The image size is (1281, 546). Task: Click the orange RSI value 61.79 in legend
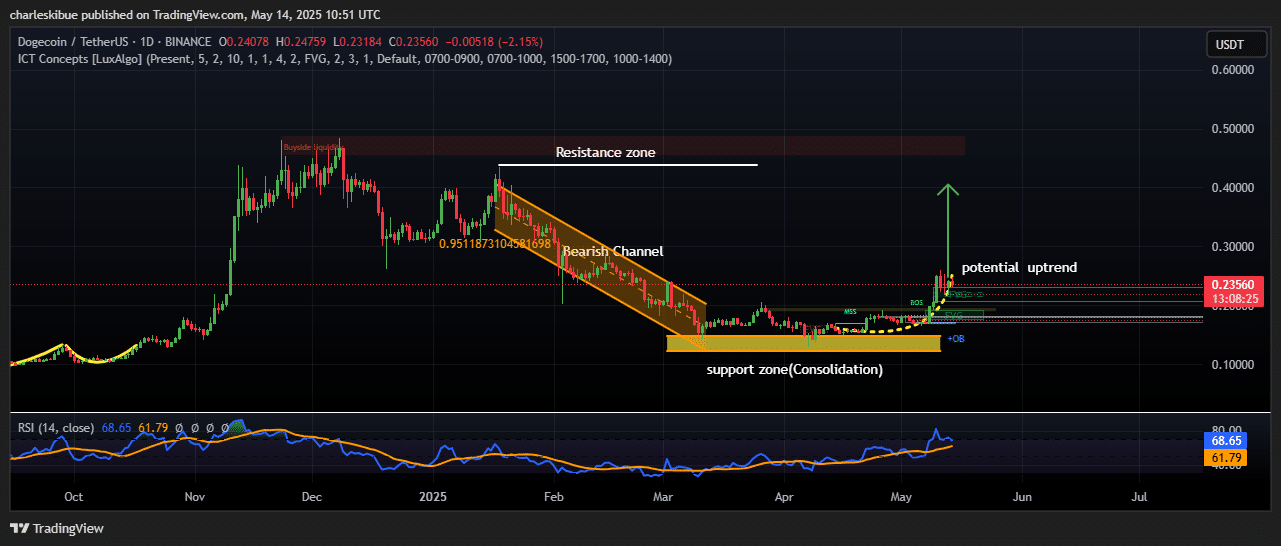point(151,428)
